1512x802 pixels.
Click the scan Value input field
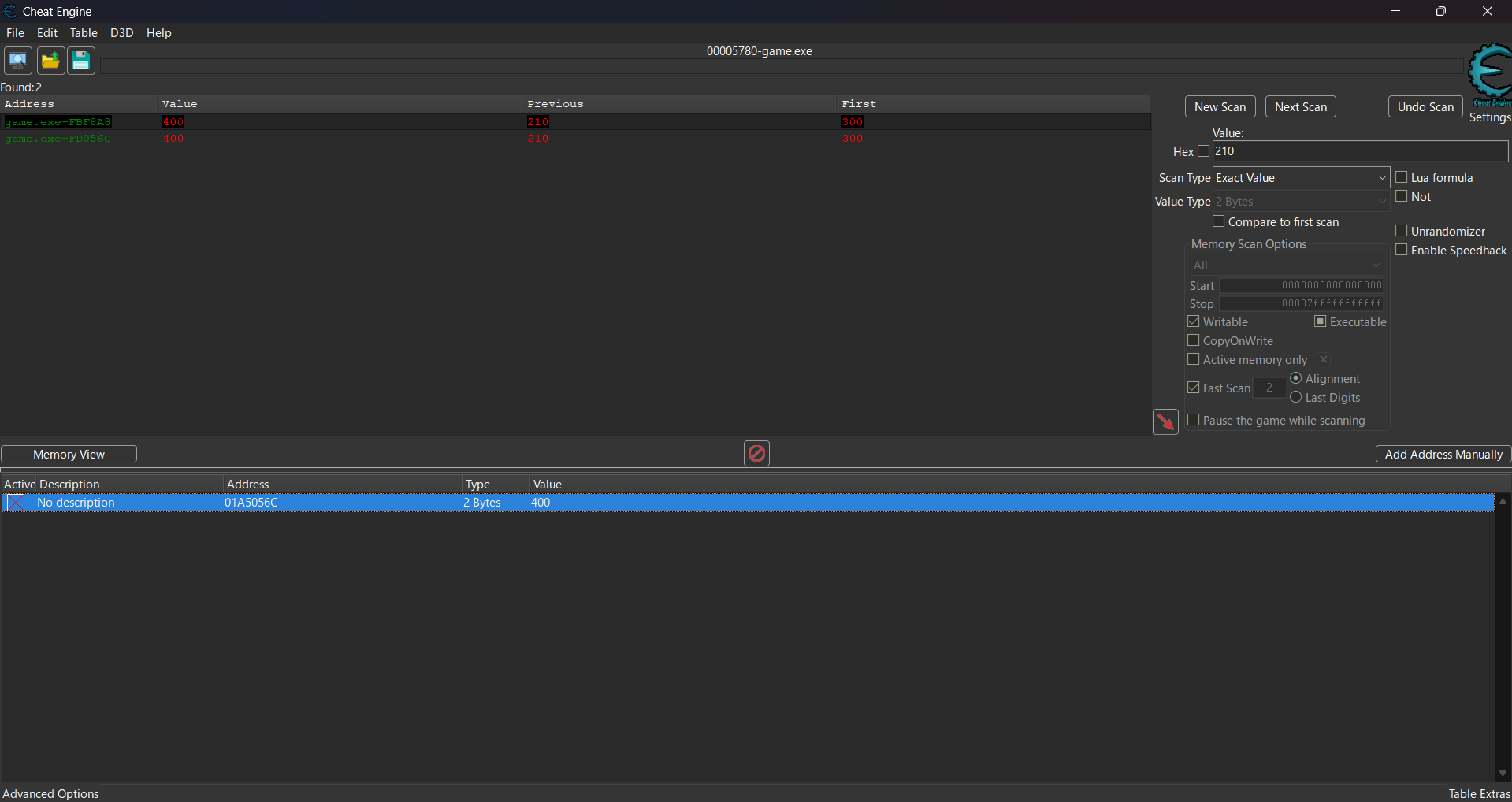pyautogui.click(x=1359, y=151)
